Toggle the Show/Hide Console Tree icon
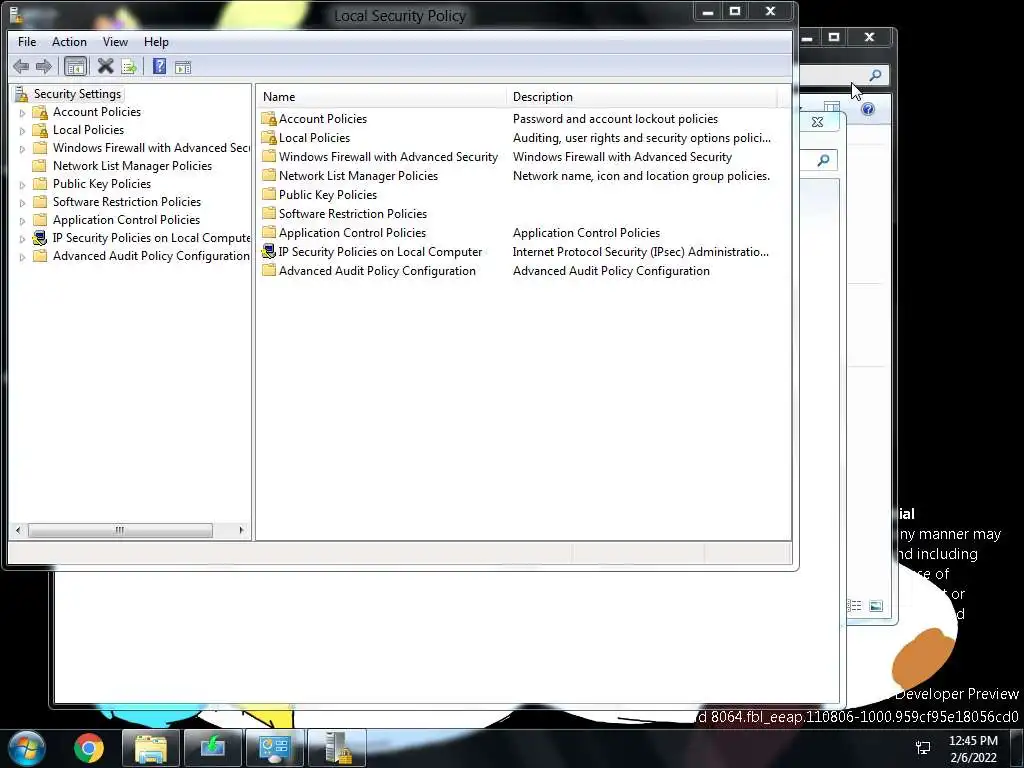The image size is (1024, 768). tap(76, 67)
